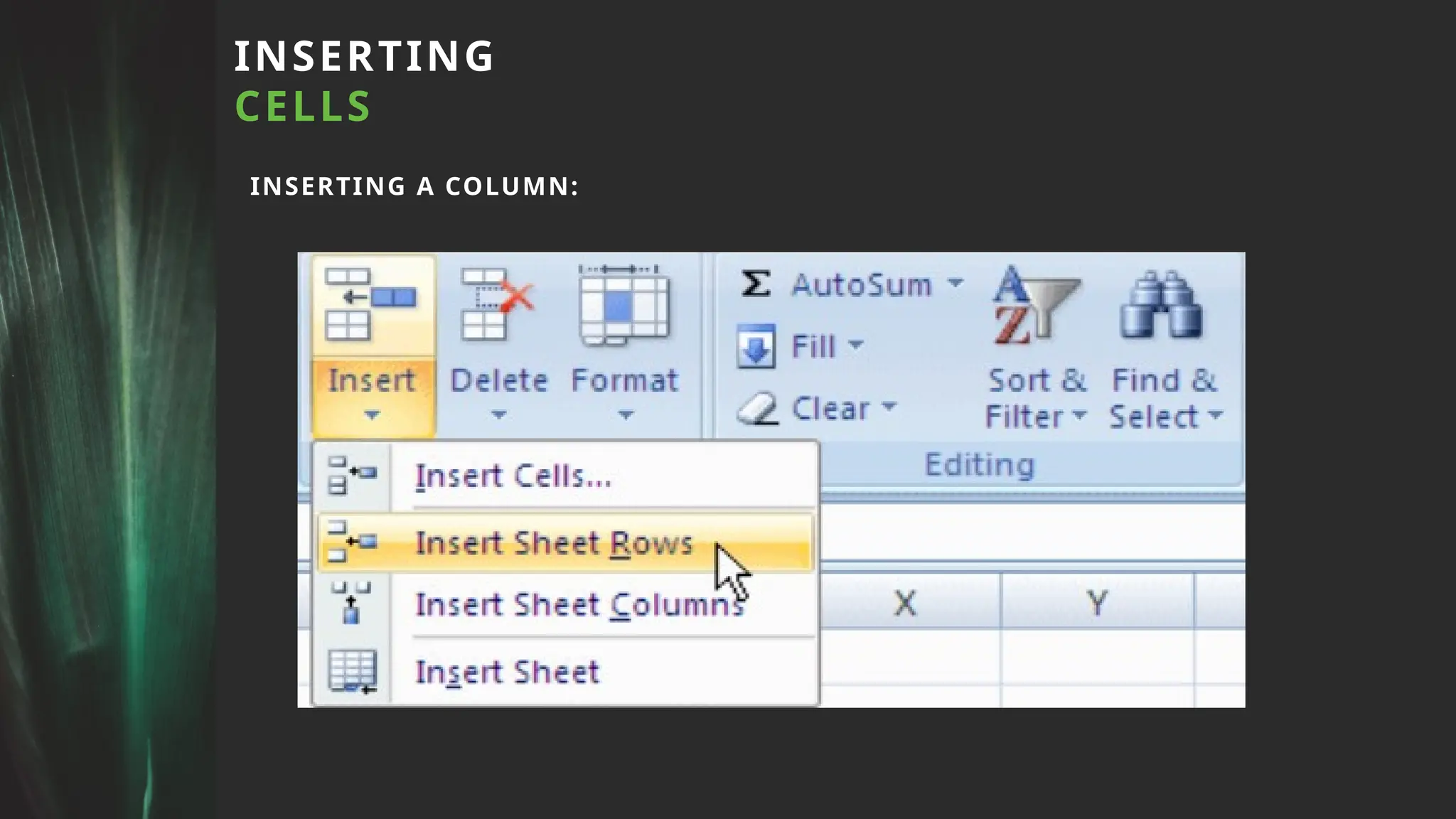Click the icon beside Insert Sheet Columns

351,603
